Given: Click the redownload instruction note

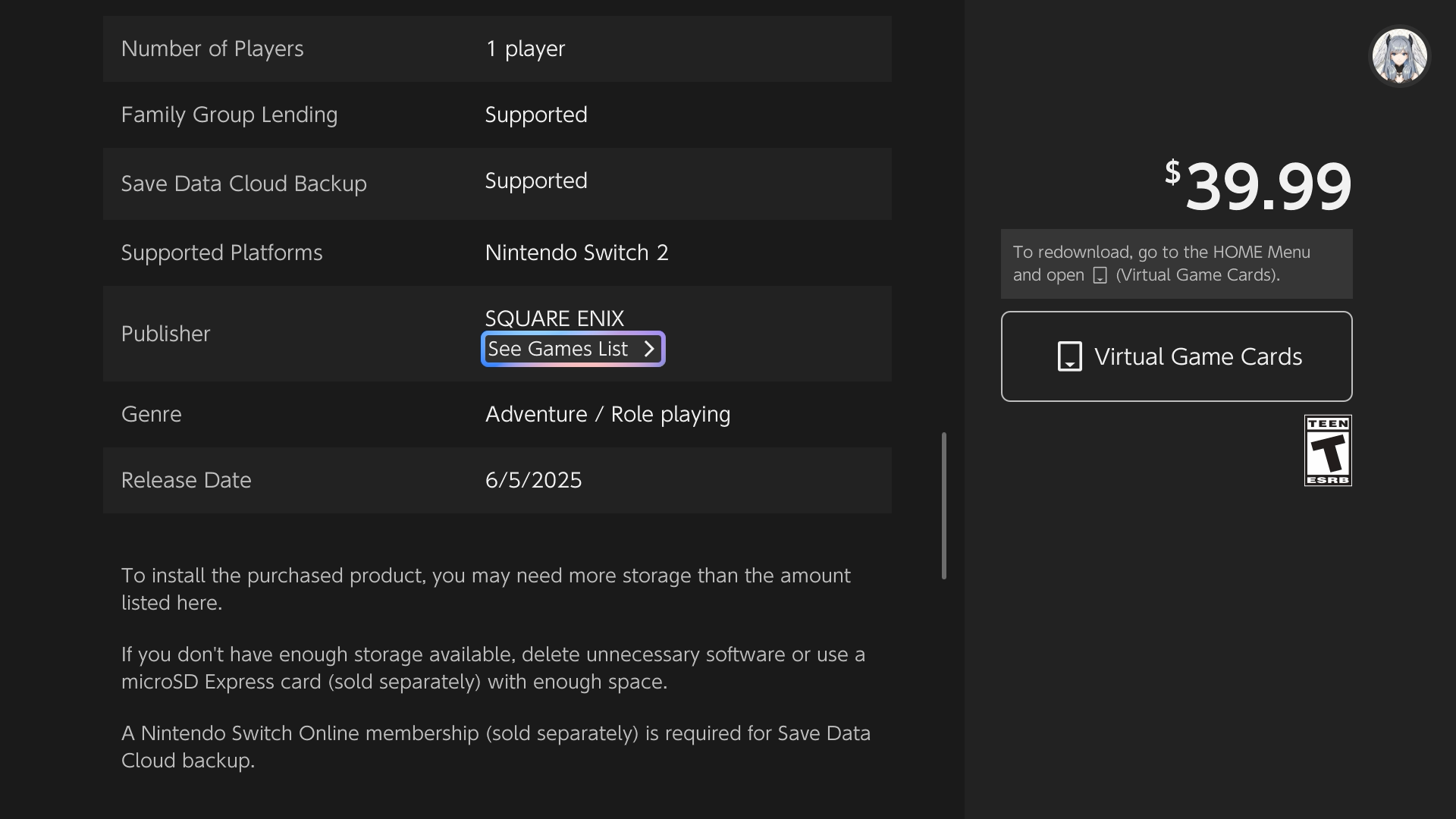Looking at the screenshot, I should click(x=1176, y=264).
